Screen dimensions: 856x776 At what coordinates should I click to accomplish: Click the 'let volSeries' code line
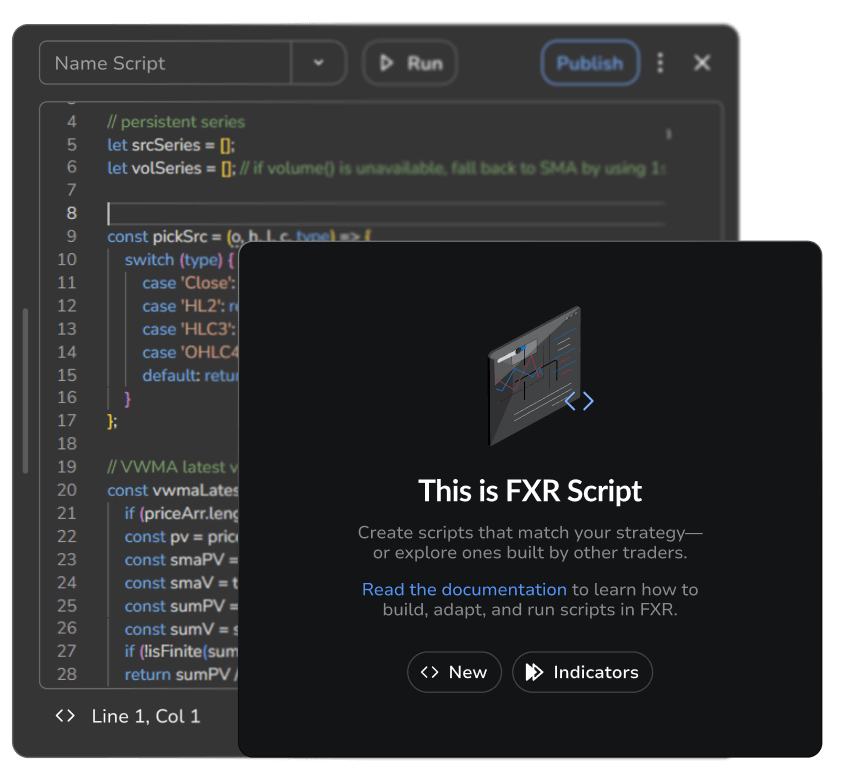click(386, 168)
